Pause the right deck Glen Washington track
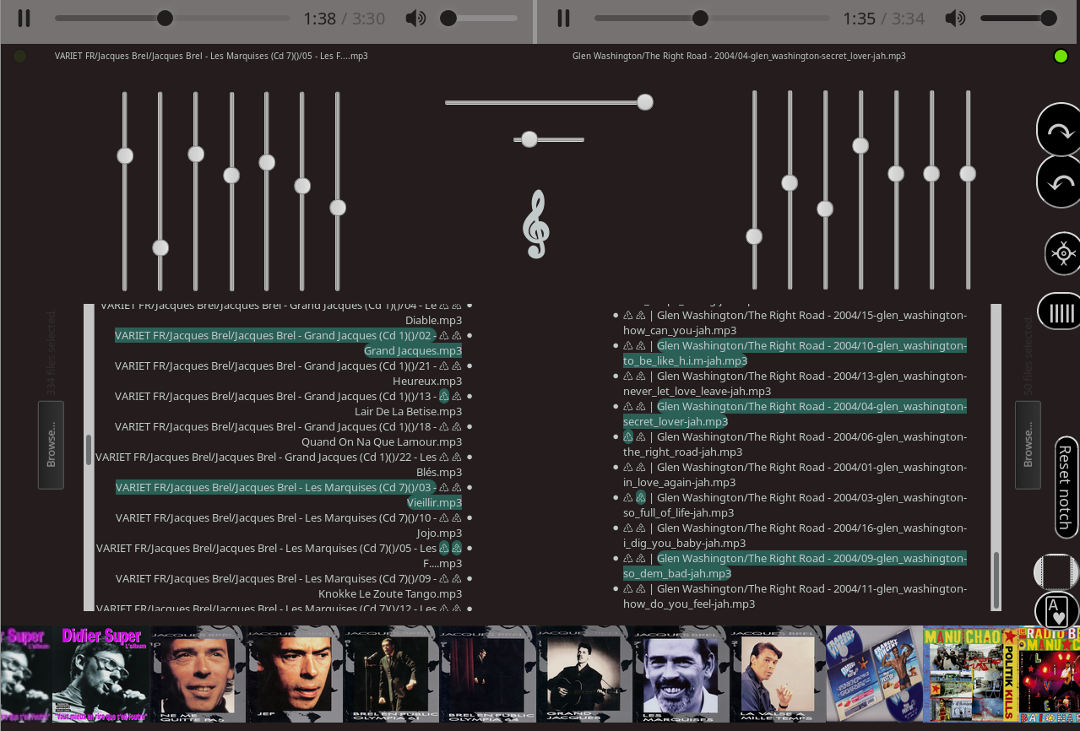This screenshot has width=1080, height=731. pyautogui.click(x=563, y=18)
